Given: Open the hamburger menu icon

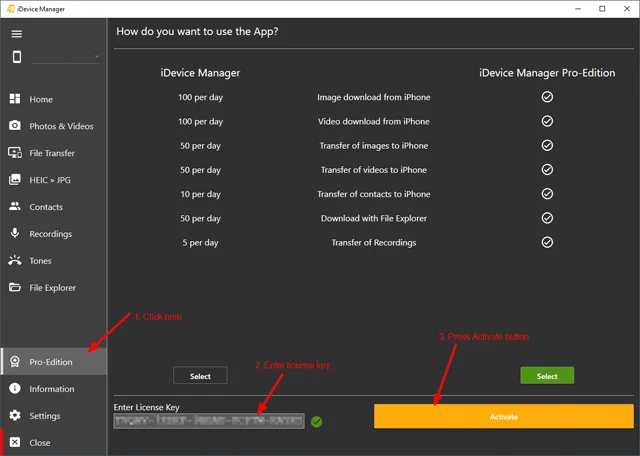Looking at the screenshot, I should (x=17, y=34).
